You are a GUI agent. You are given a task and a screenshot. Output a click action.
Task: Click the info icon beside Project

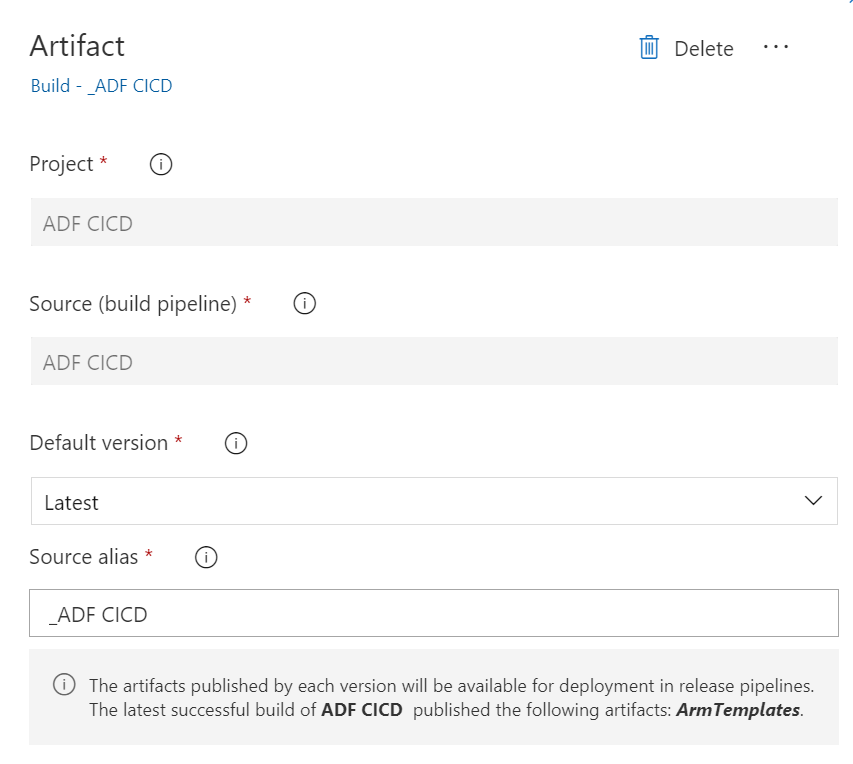[x=160, y=165]
